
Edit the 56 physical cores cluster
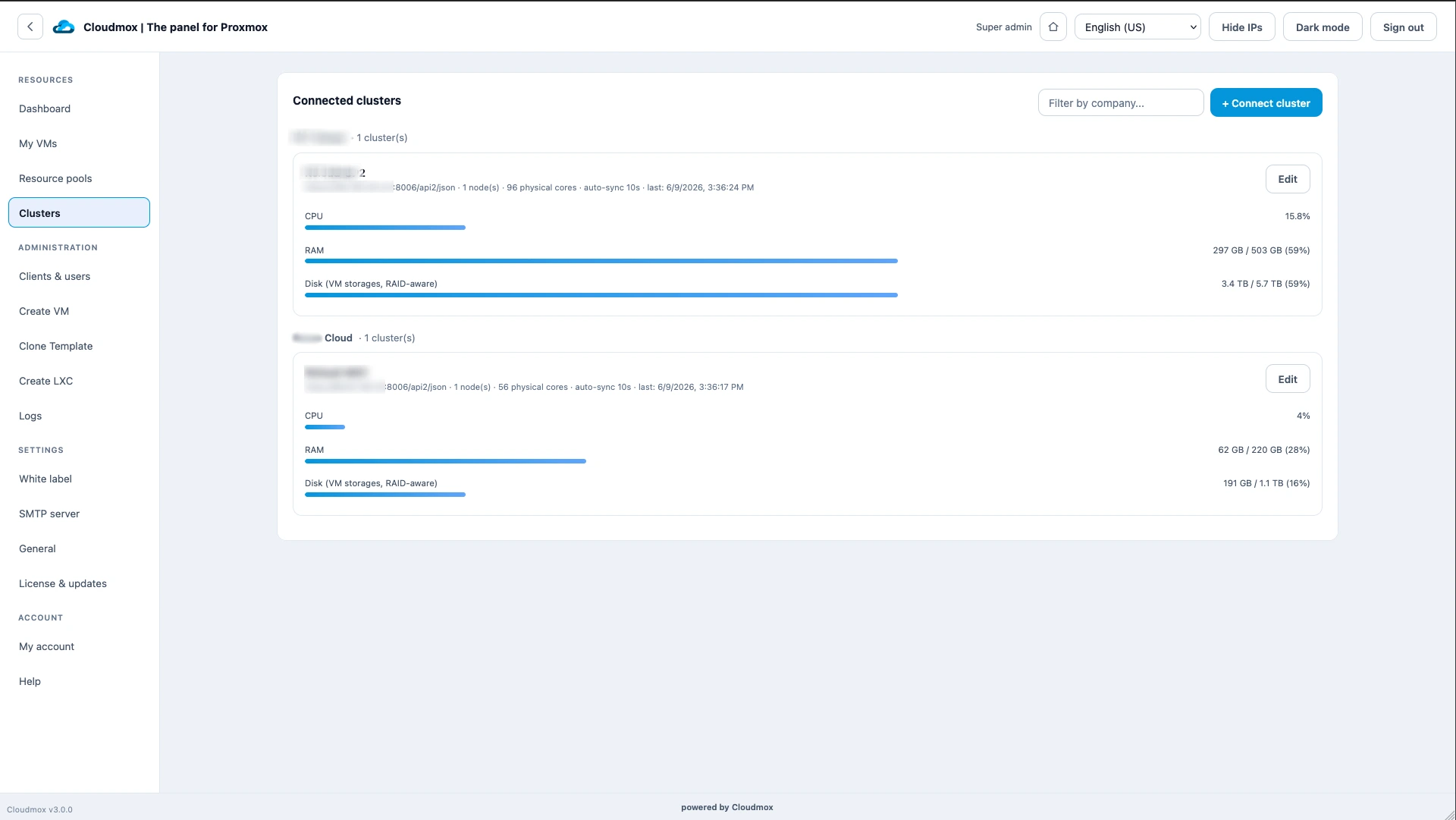1288,379
